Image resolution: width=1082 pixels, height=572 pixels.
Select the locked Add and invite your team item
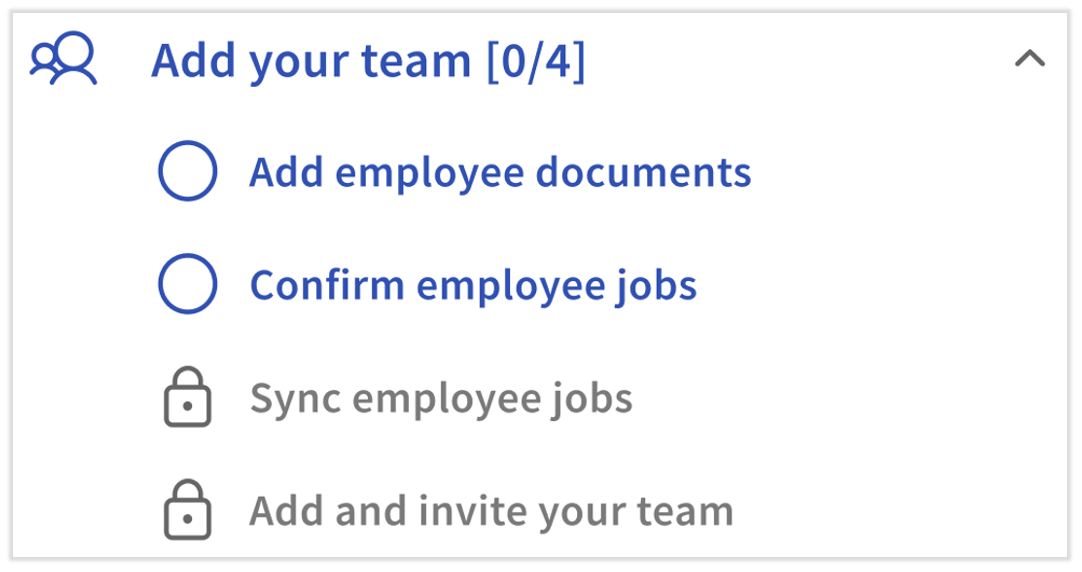point(491,511)
